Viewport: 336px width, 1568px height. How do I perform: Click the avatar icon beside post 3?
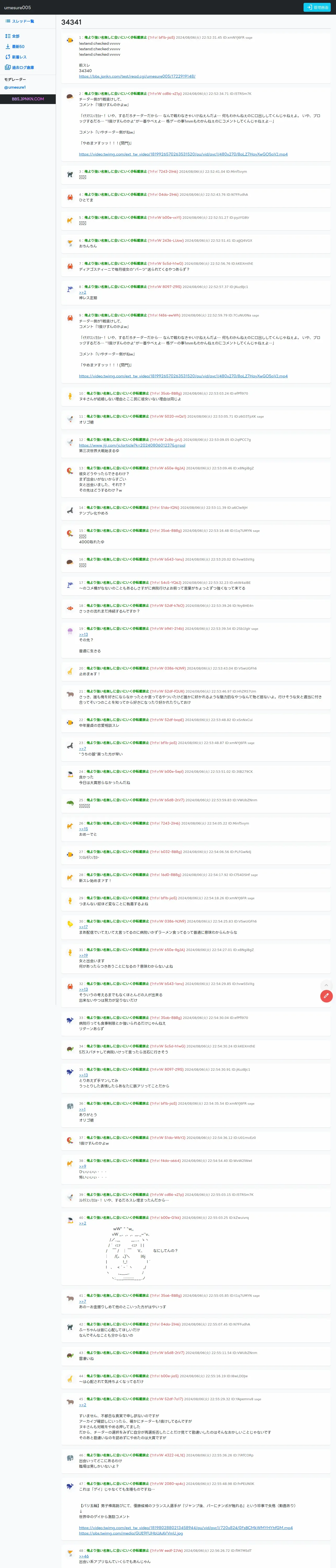70,175
